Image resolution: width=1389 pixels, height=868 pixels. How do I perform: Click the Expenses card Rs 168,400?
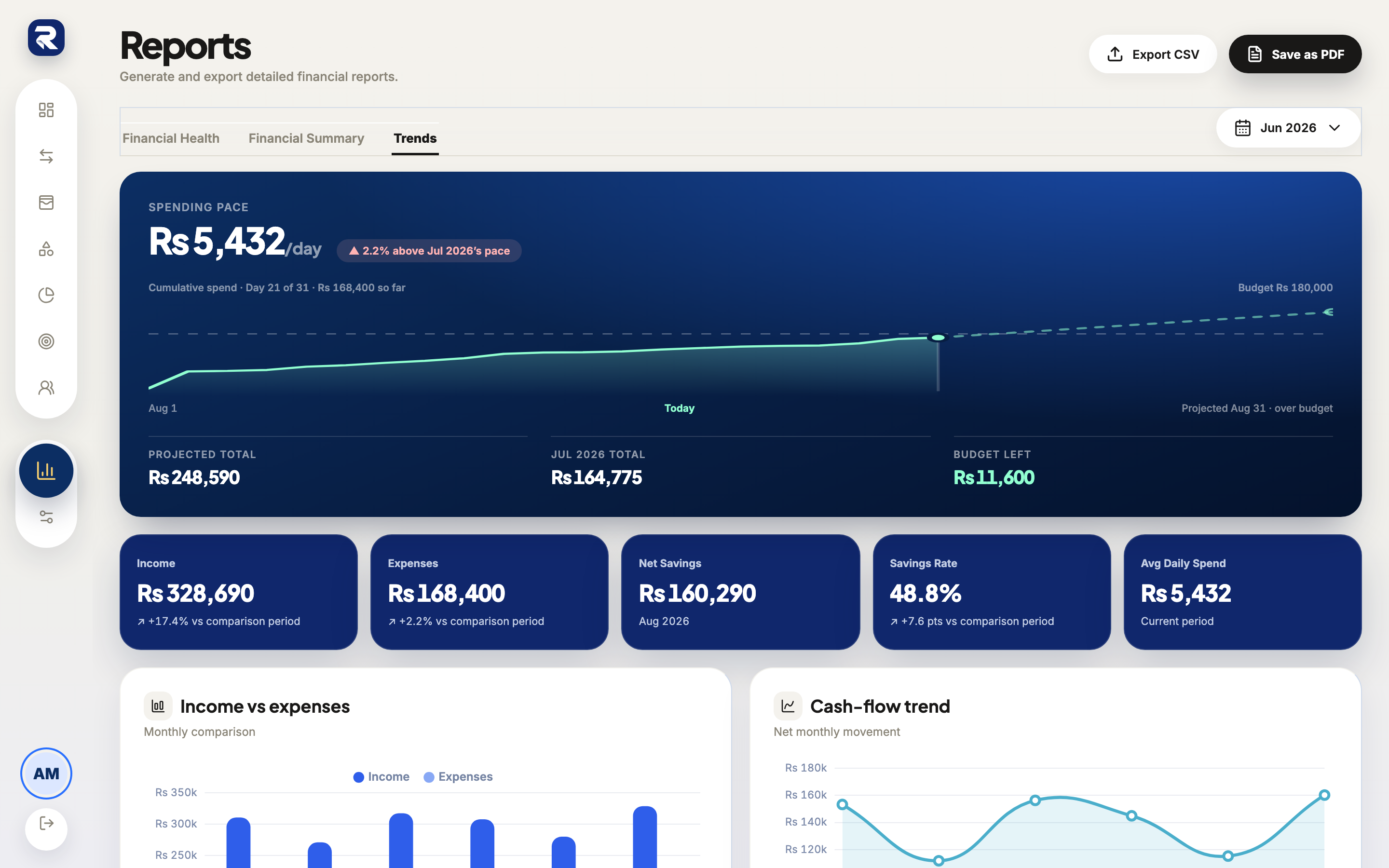click(x=489, y=592)
